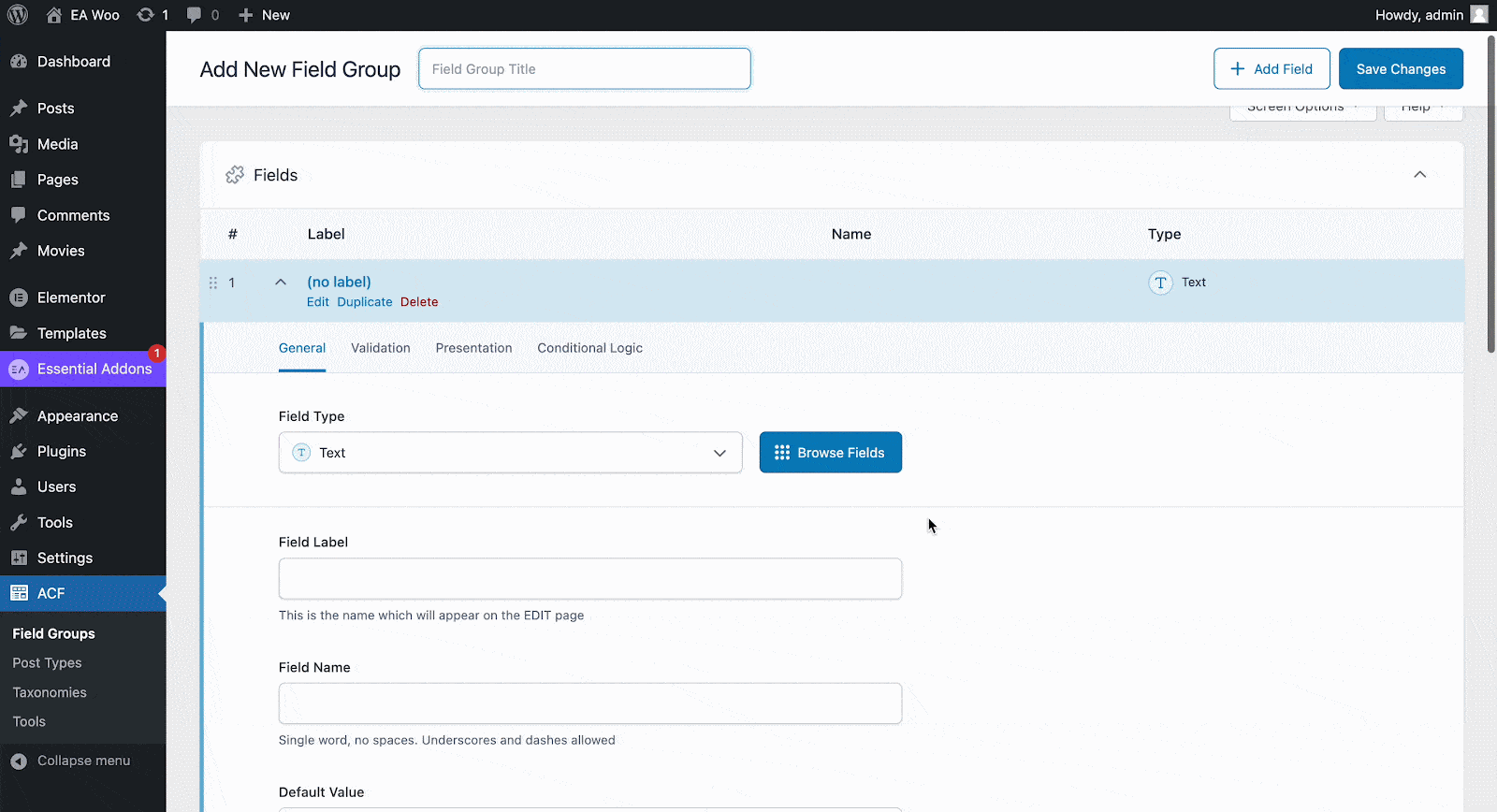Click the Plugins icon in sidebar
Image resolution: width=1497 pixels, height=812 pixels.
pos(19,452)
